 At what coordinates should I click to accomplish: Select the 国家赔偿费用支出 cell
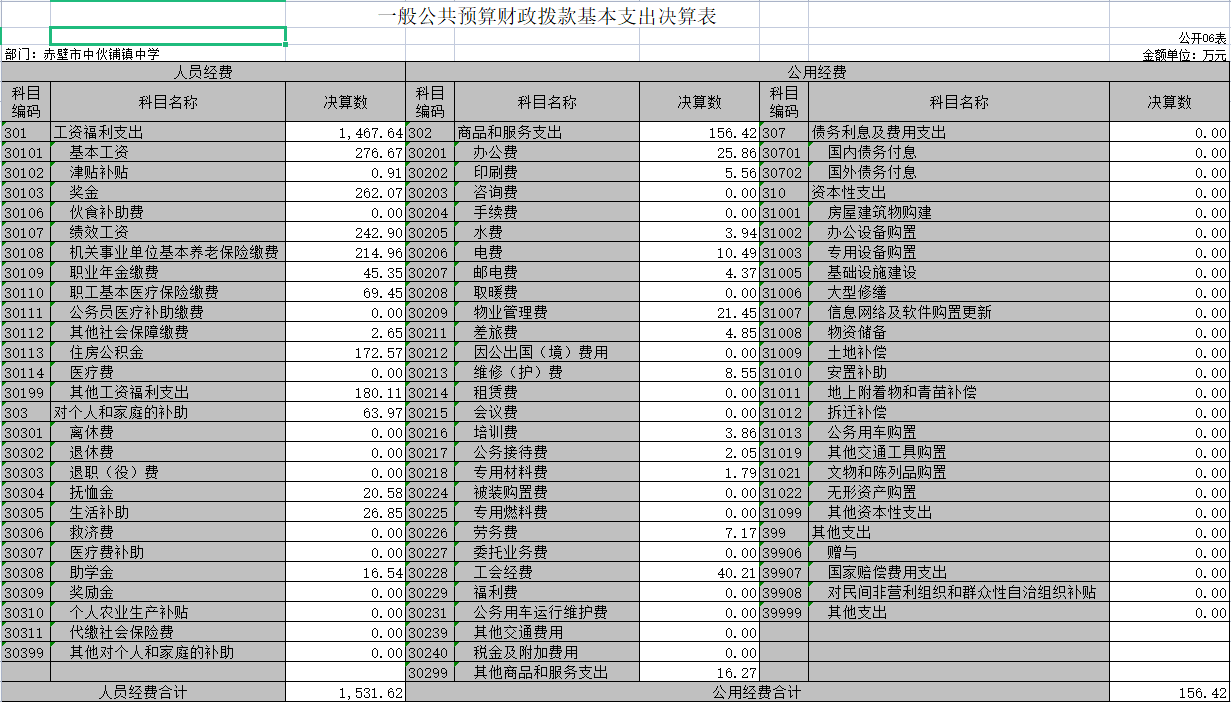pos(959,572)
